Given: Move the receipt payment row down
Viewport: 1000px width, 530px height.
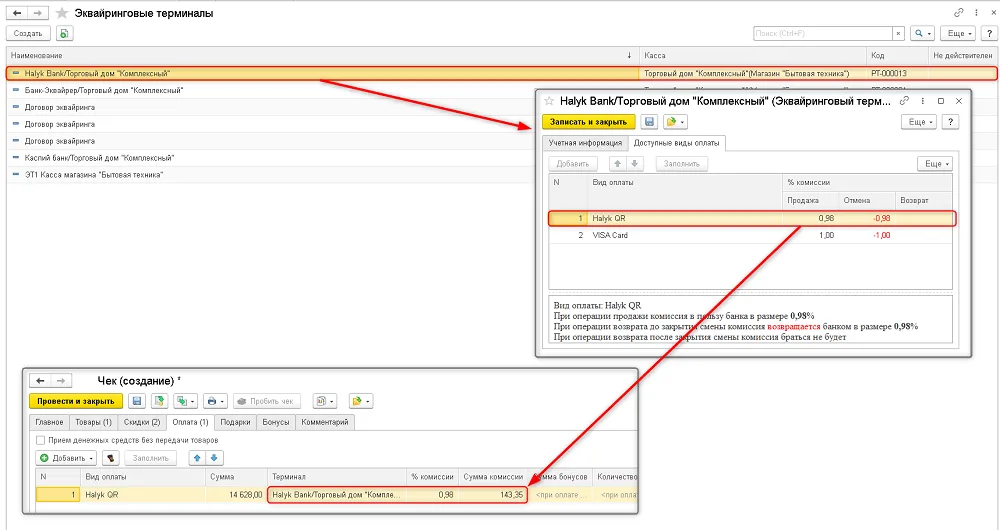Looking at the screenshot, I should (x=214, y=458).
